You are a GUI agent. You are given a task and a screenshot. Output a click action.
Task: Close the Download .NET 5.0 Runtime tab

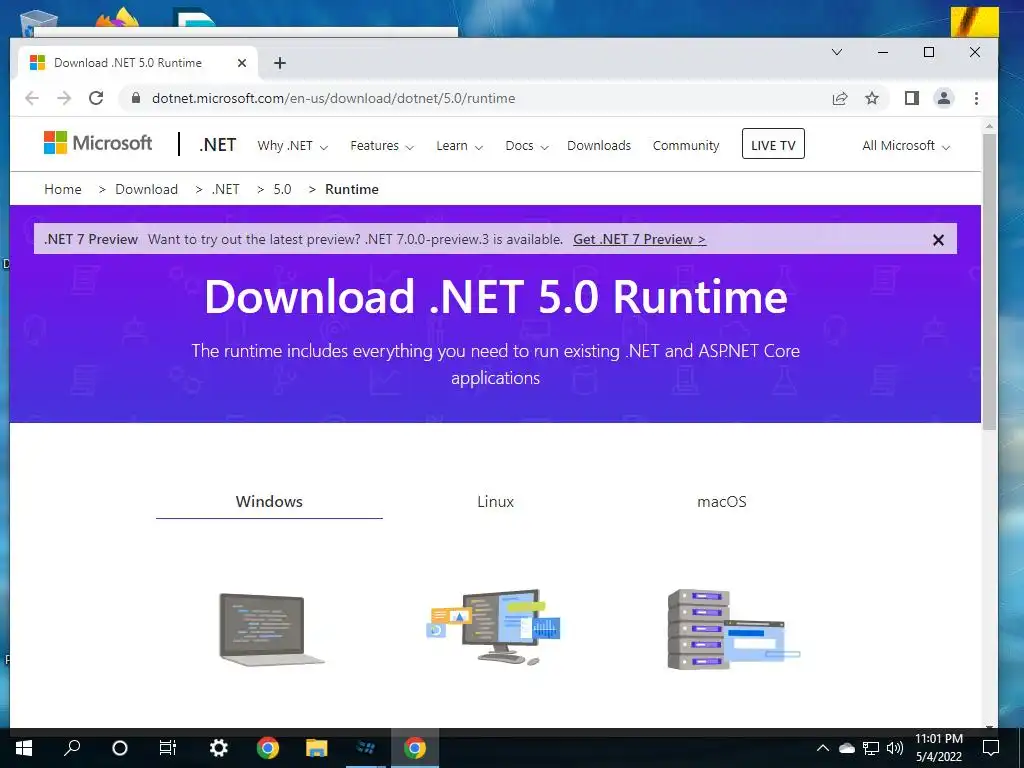242,63
